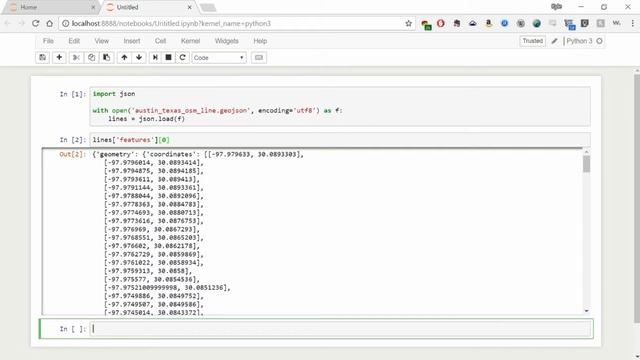Close the Untitled browser tab

(189, 7)
